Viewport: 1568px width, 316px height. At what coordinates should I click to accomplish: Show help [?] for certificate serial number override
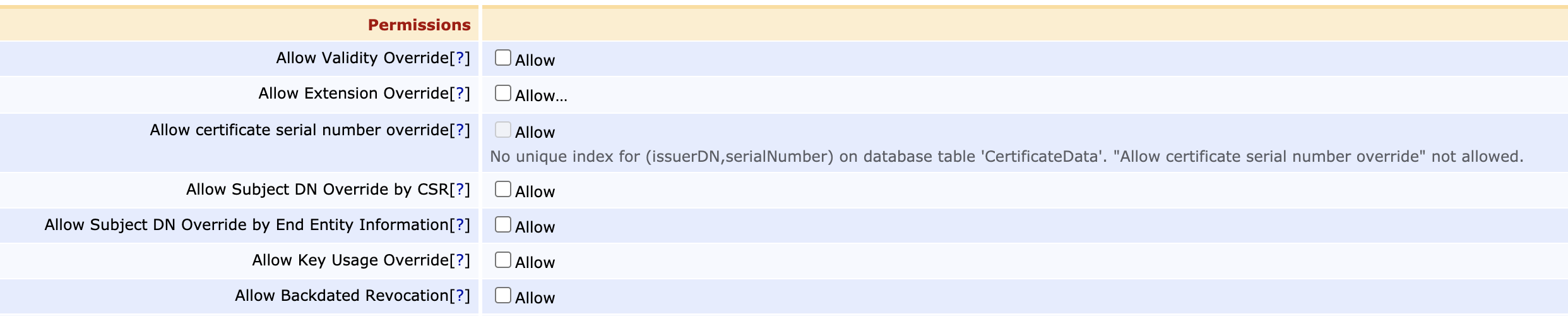pos(460,130)
